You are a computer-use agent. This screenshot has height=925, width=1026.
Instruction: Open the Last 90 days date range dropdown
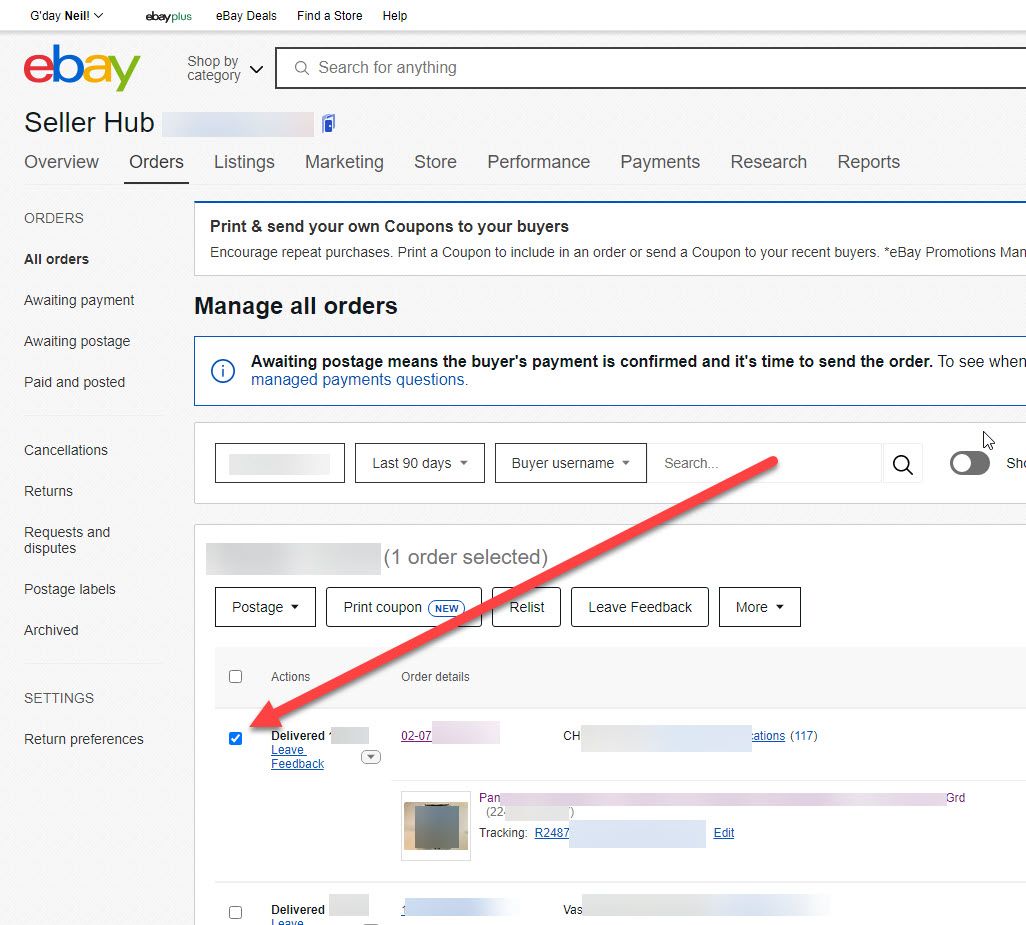pyautogui.click(x=419, y=463)
